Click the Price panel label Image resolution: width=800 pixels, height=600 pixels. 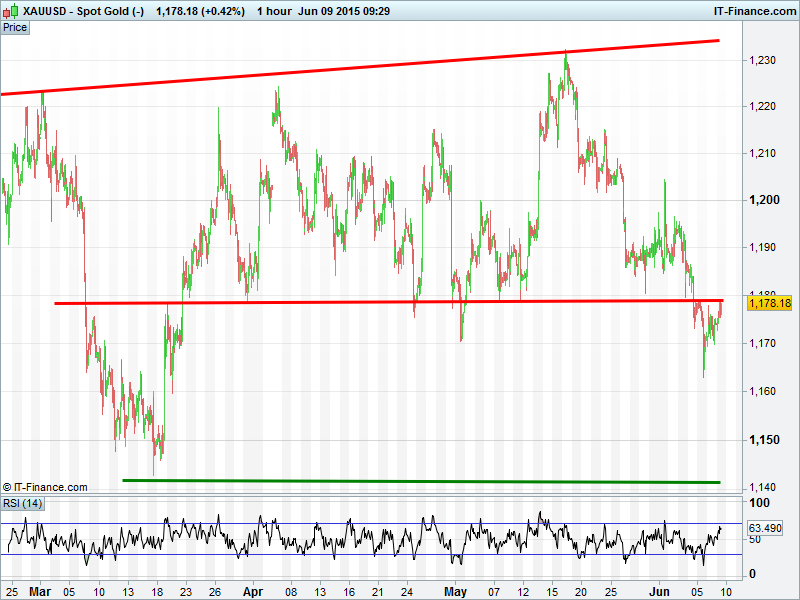tap(15, 28)
